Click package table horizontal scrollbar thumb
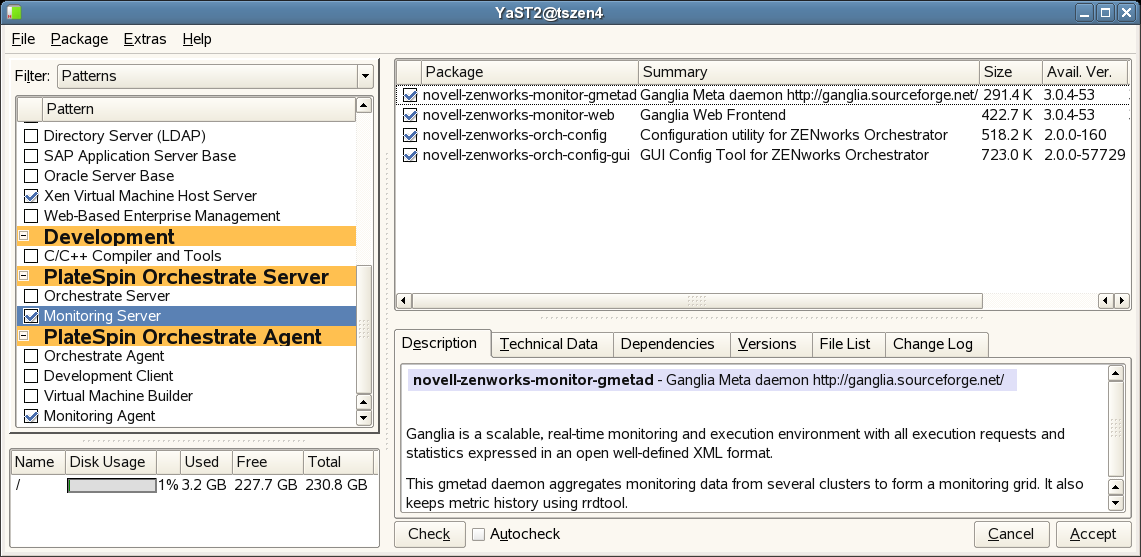 697,301
